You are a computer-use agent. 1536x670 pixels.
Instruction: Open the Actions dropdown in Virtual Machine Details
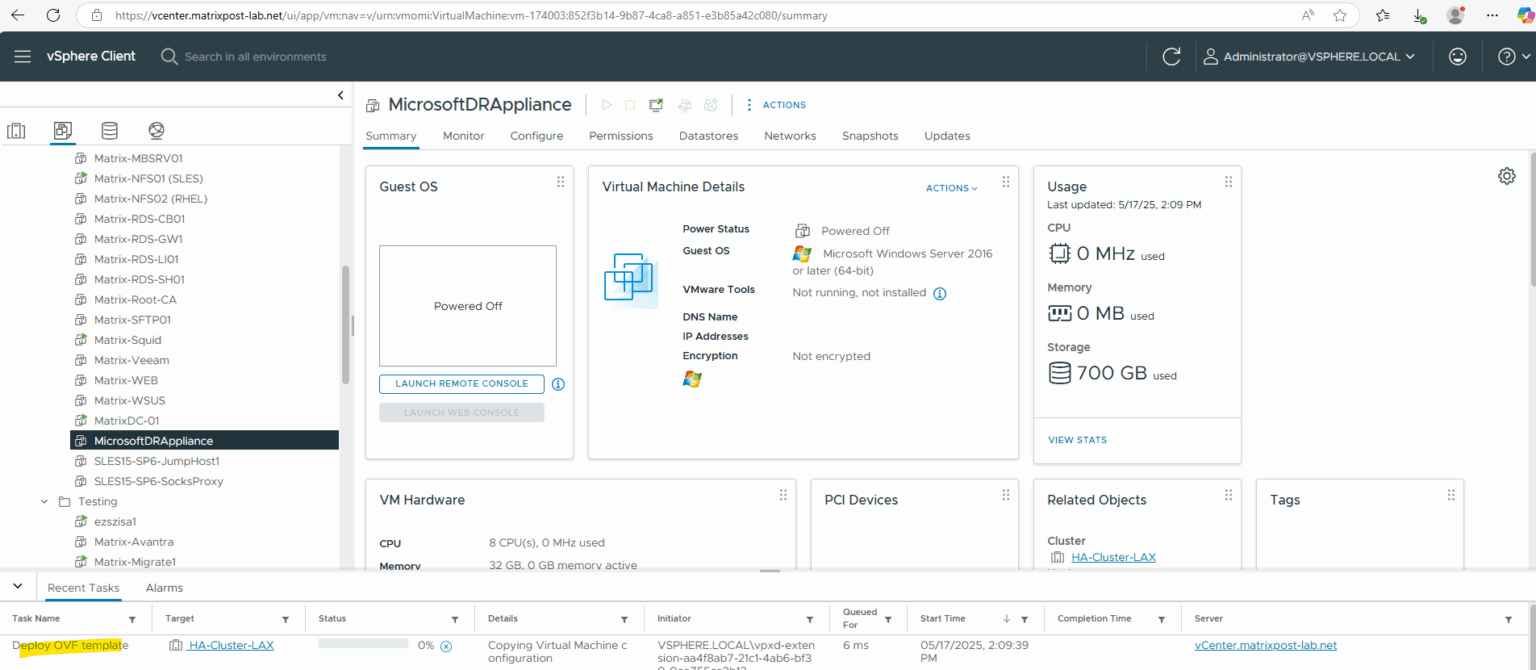click(948, 187)
